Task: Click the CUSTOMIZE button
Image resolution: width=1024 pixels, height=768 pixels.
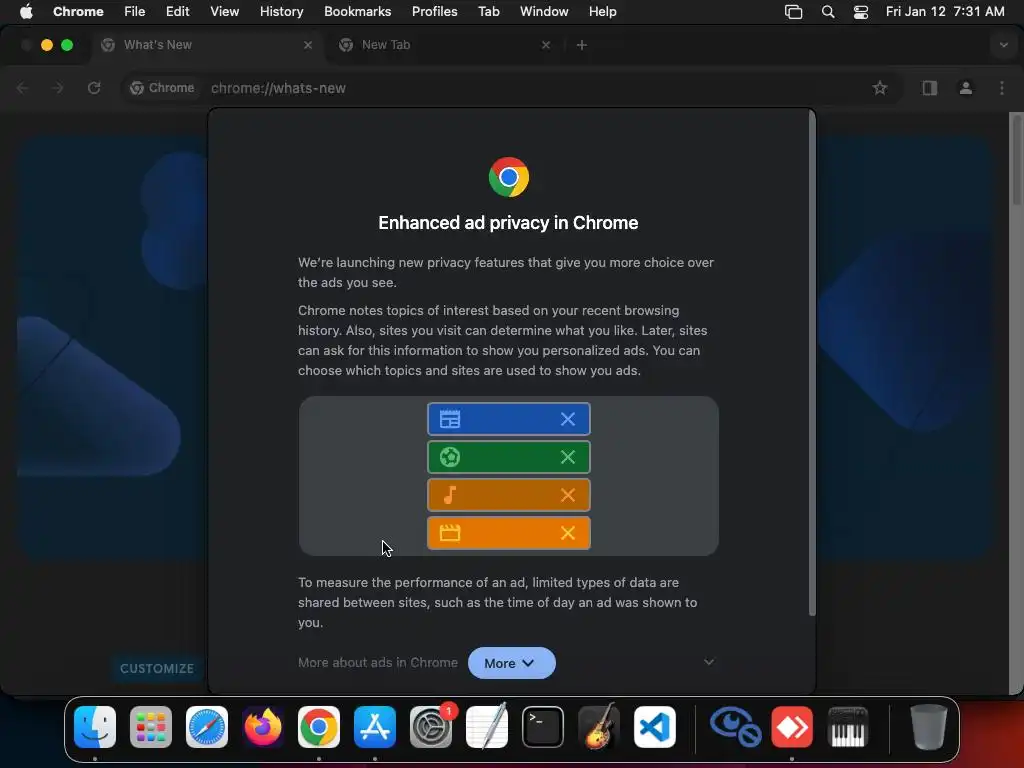Action: pos(157,668)
